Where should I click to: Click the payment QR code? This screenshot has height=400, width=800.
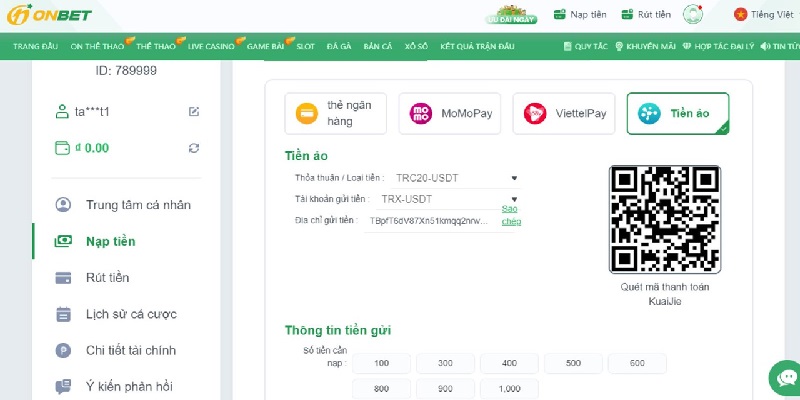tap(665, 219)
